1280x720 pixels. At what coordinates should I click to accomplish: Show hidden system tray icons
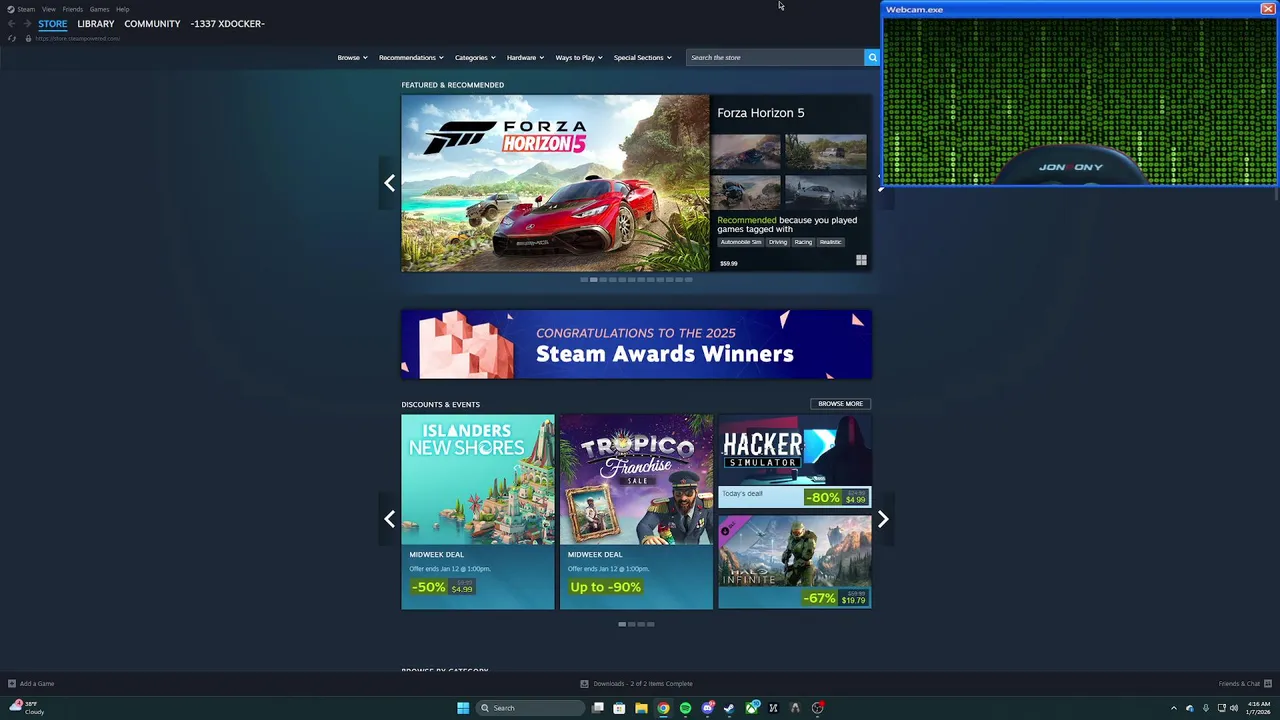1174,708
